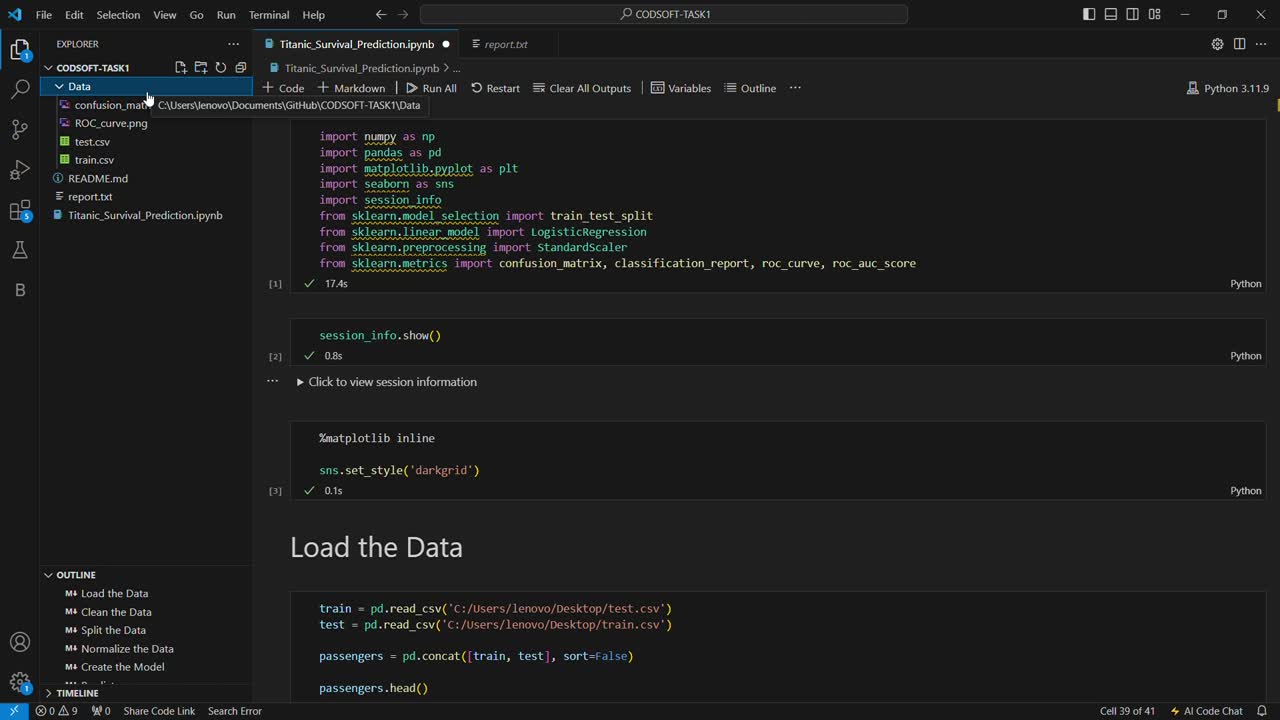Jump to Load the Data in outline
Viewport: 1280px width, 720px height.
(114, 593)
